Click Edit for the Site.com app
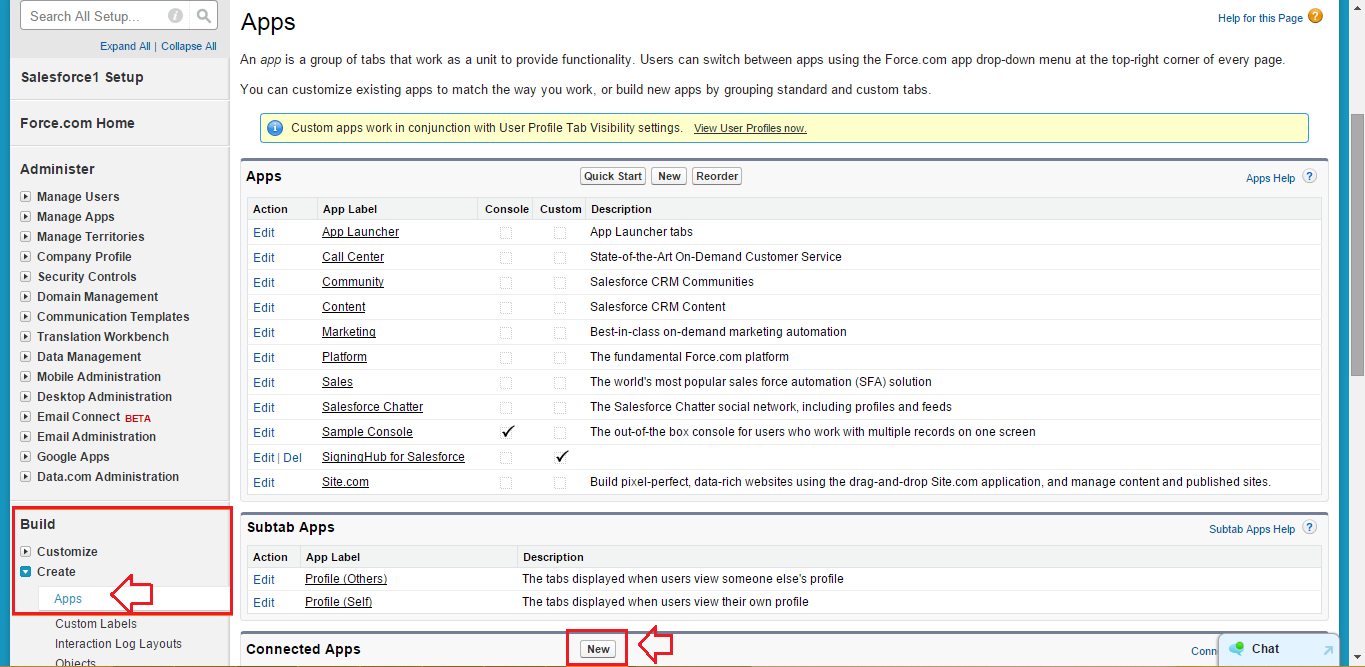This screenshot has width=1365, height=667. click(264, 482)
